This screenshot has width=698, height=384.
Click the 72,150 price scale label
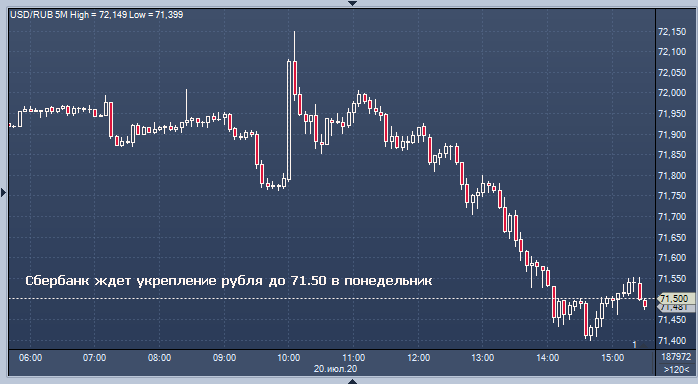[x=672, y=32]
